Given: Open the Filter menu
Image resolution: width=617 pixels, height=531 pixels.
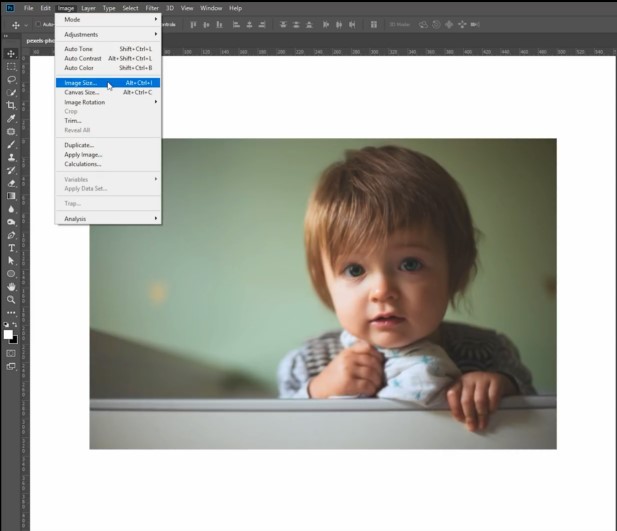Looking at the screenshot, I should coord(152,8).
